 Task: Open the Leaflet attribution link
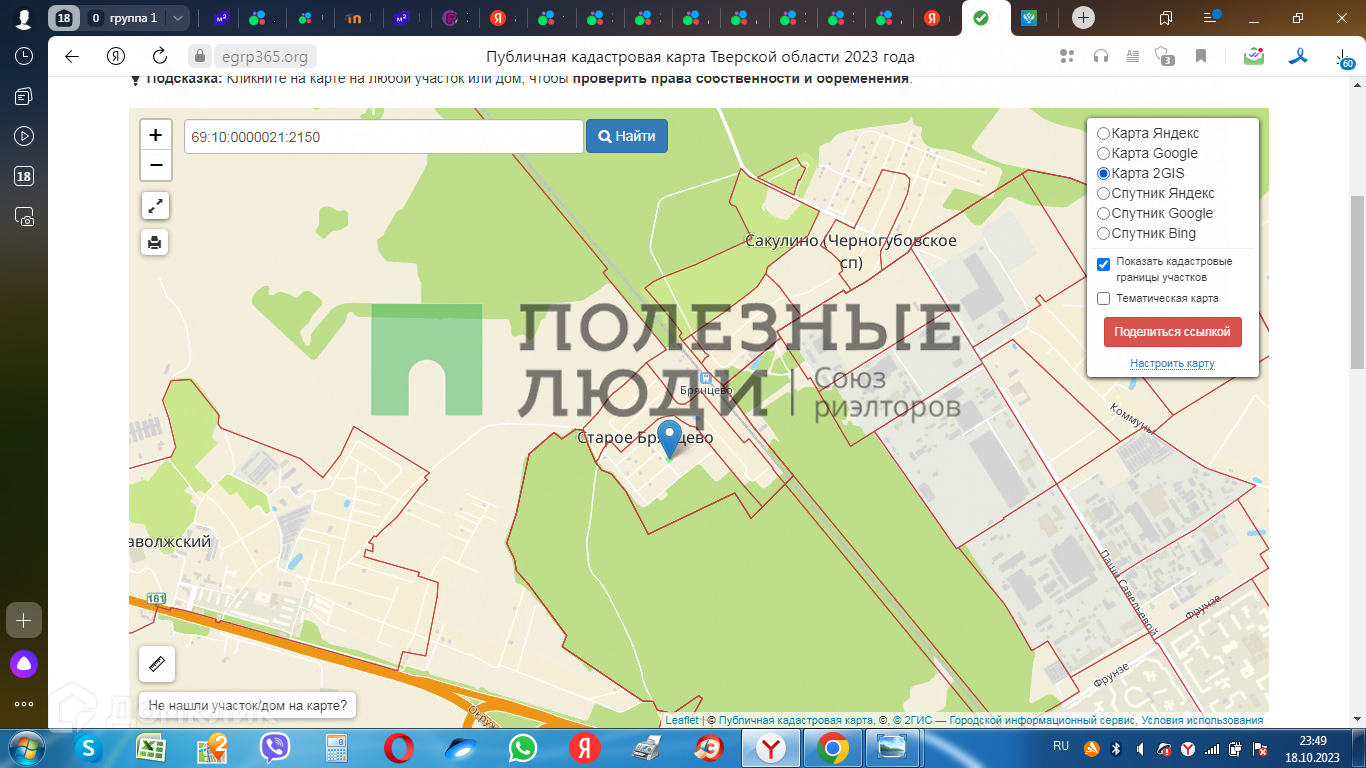(x=682, y=720)
